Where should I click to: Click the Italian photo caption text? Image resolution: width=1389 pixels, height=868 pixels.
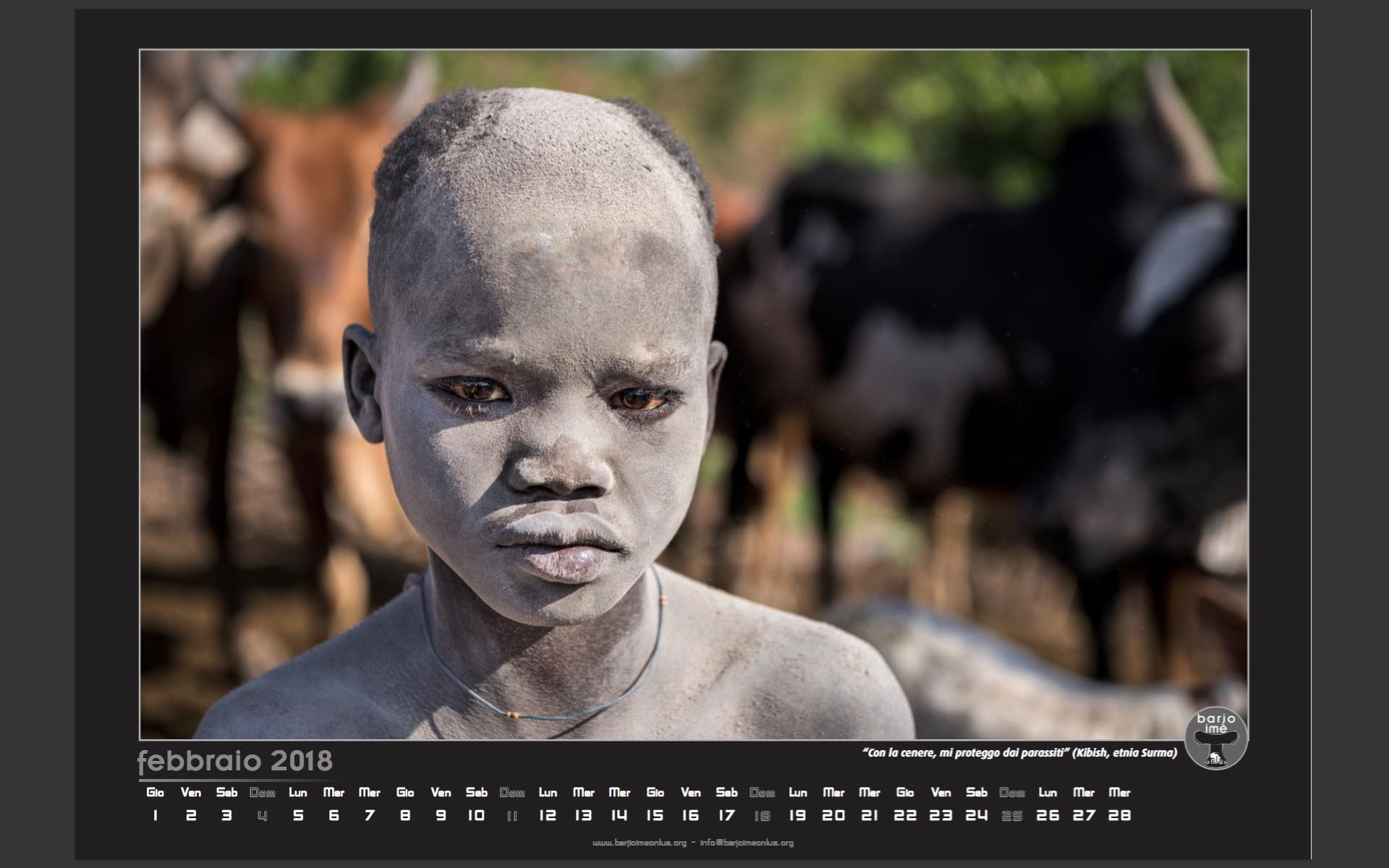pyautogui.click(x=1019, y=753)
